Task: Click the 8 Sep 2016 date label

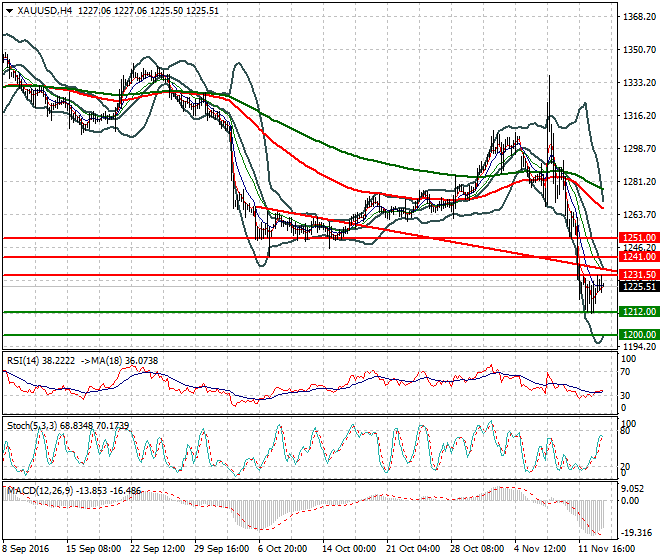Action: click(x=26, y=549)
